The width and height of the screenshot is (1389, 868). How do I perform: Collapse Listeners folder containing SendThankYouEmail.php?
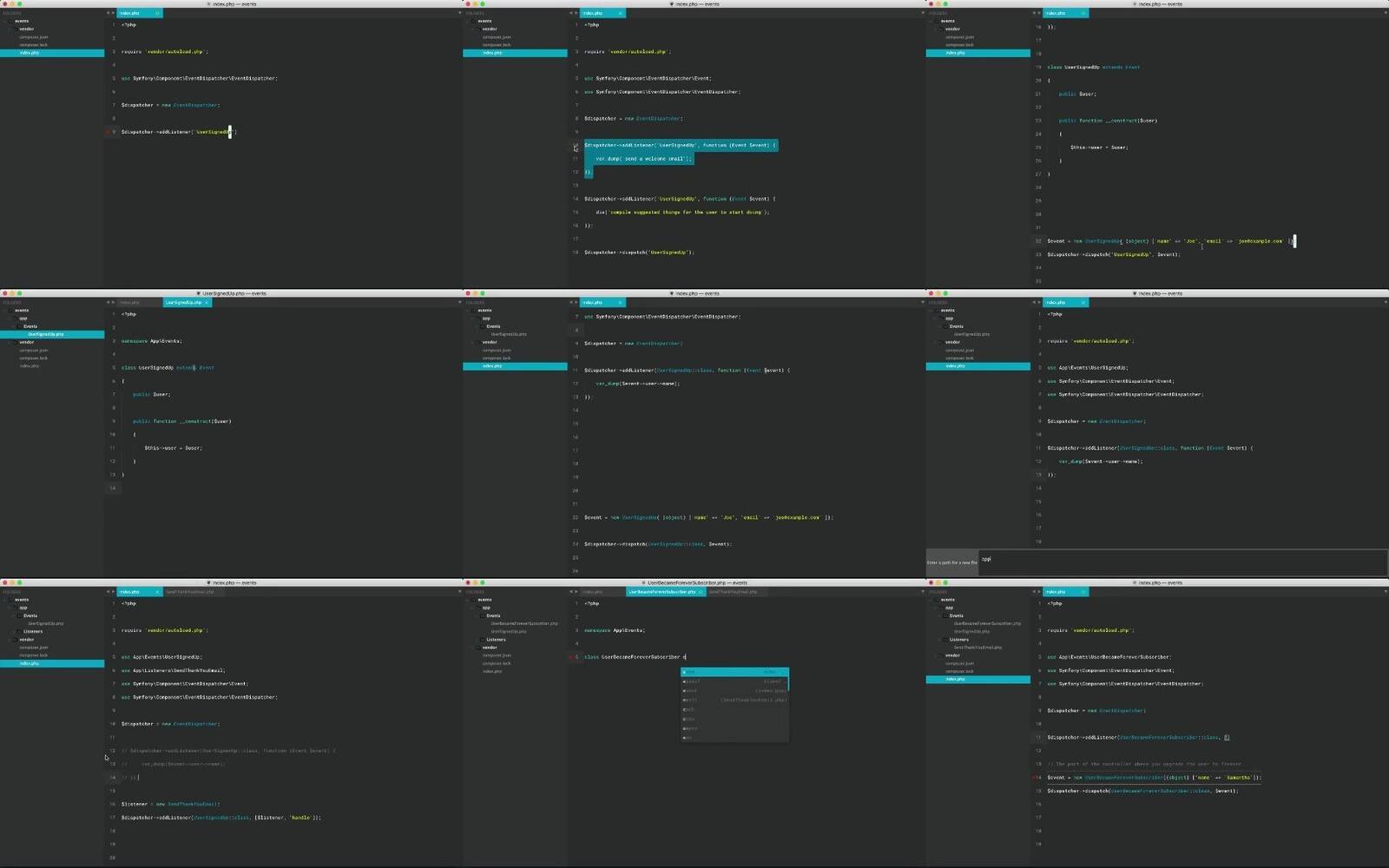click(x=939, y=640)
